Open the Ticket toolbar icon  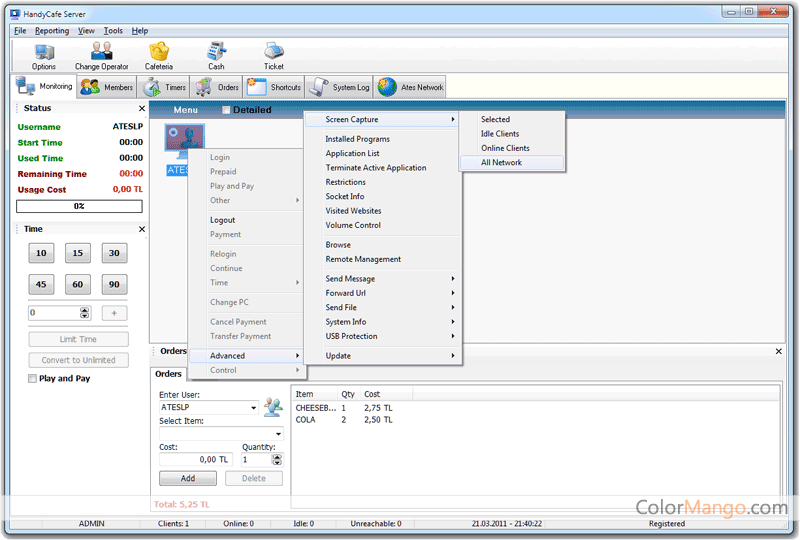(273, 51)
